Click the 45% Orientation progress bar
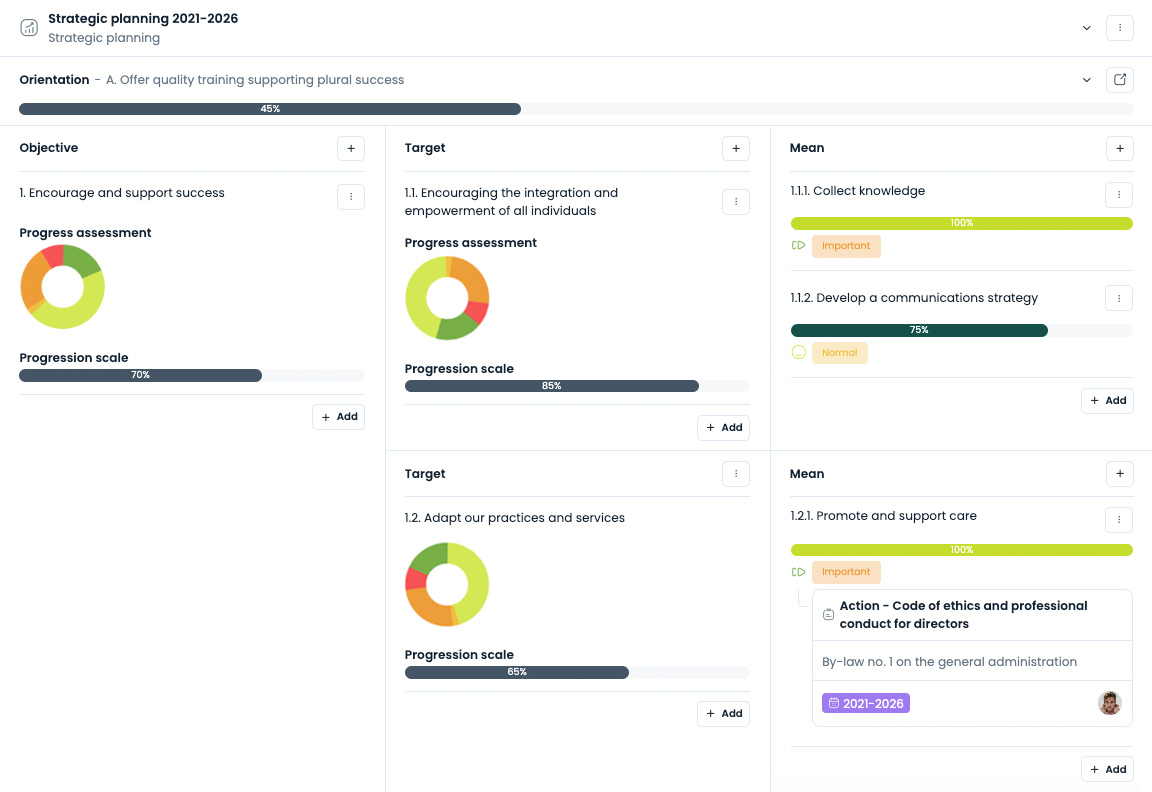This screenshot has height=792, width=1152. pos(270,108)
